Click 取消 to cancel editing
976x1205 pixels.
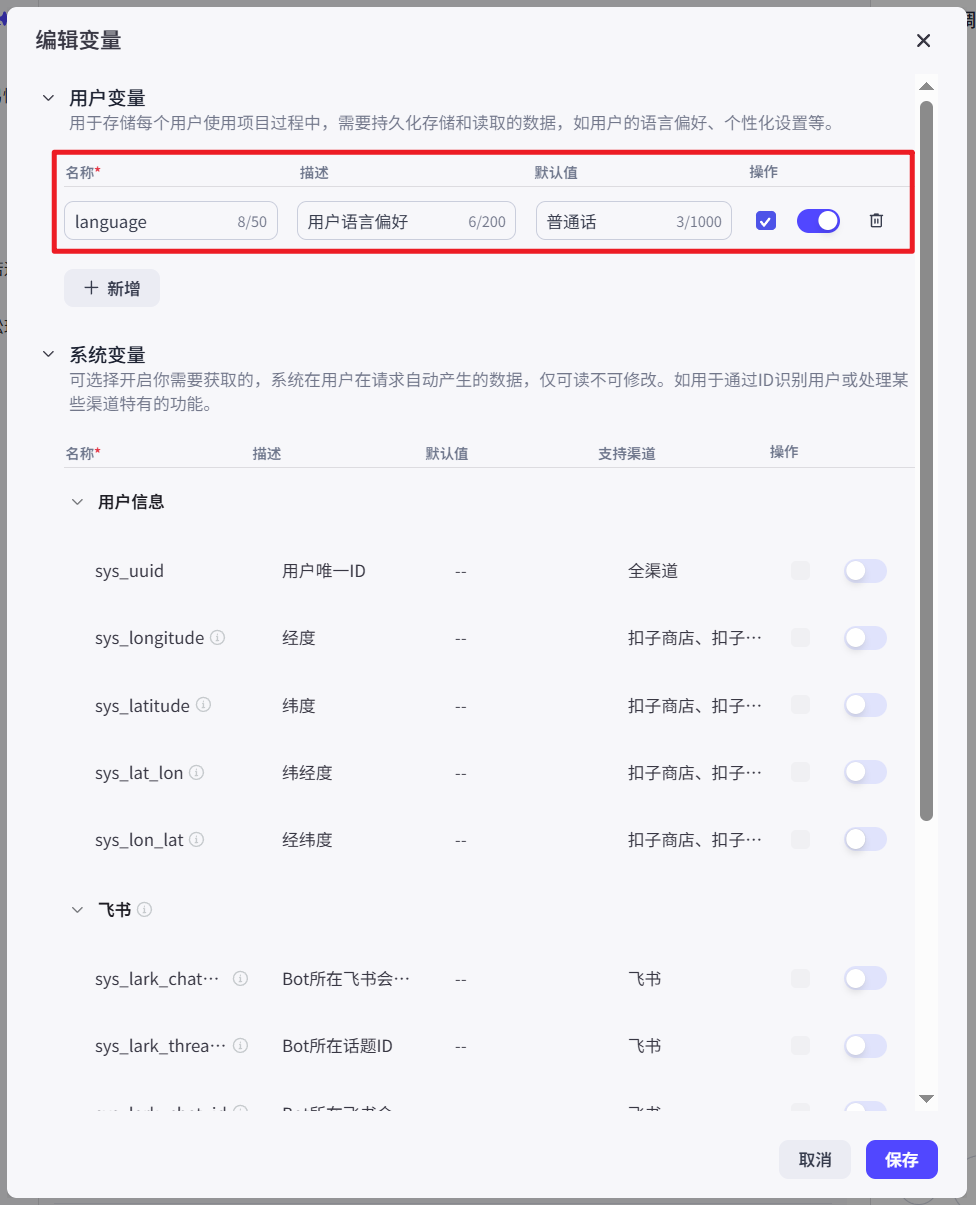[815, 1160]
